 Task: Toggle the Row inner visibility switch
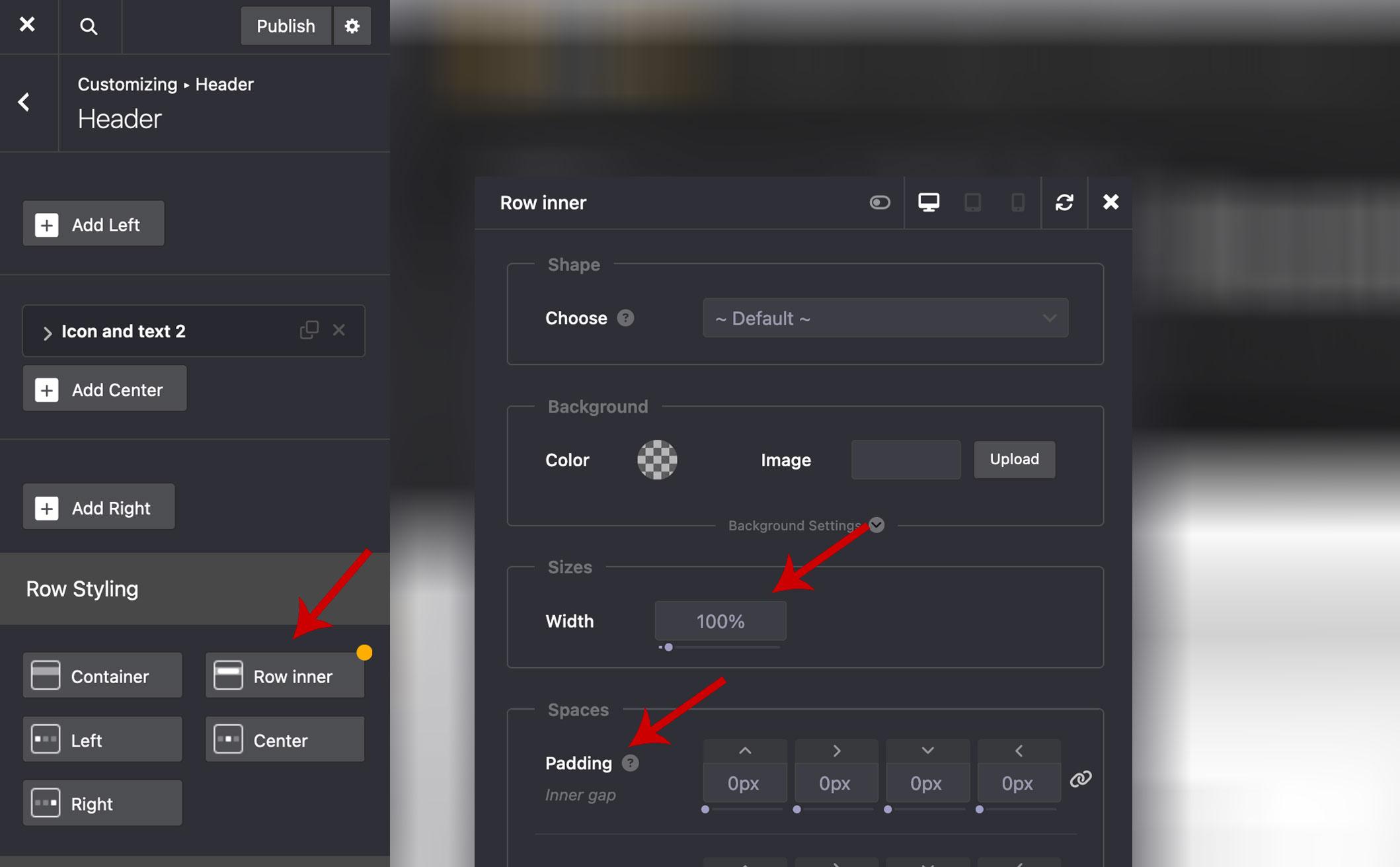pyautogui.click(x=879, y=202)
